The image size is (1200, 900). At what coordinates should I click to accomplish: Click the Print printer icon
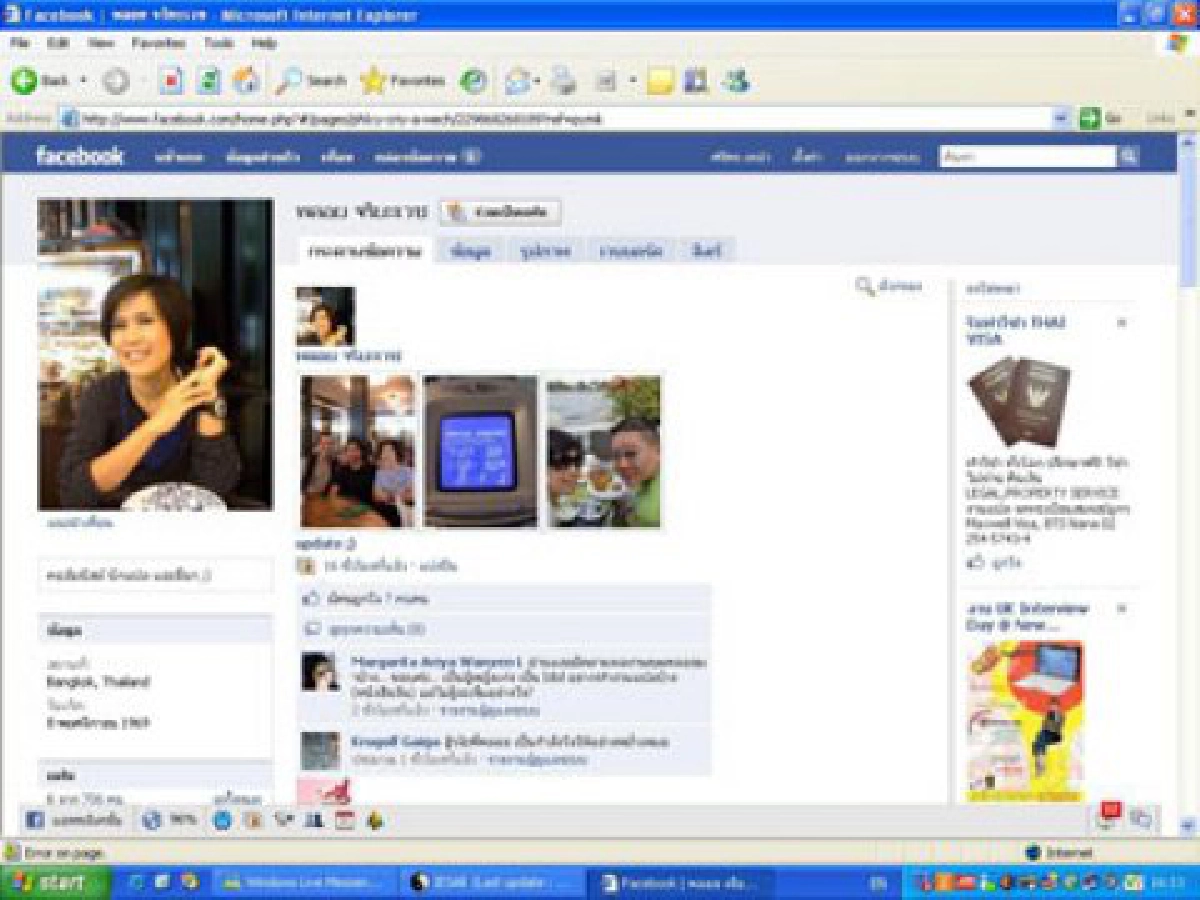point(564,81)
